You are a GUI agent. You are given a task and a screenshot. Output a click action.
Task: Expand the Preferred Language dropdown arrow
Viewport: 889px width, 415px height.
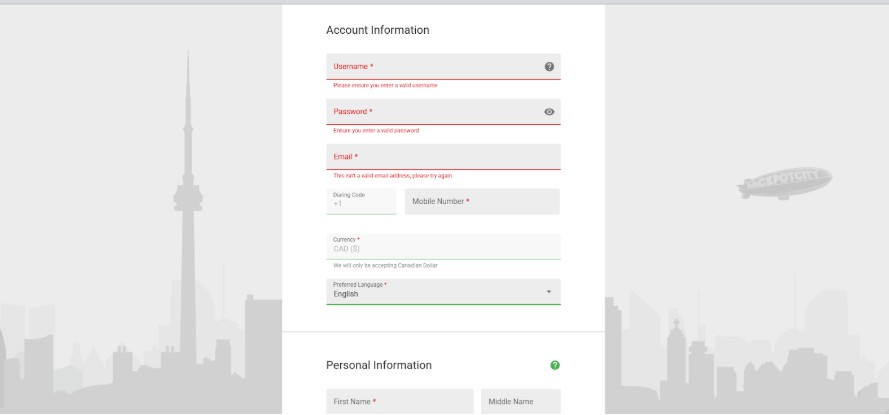[548, 292]
